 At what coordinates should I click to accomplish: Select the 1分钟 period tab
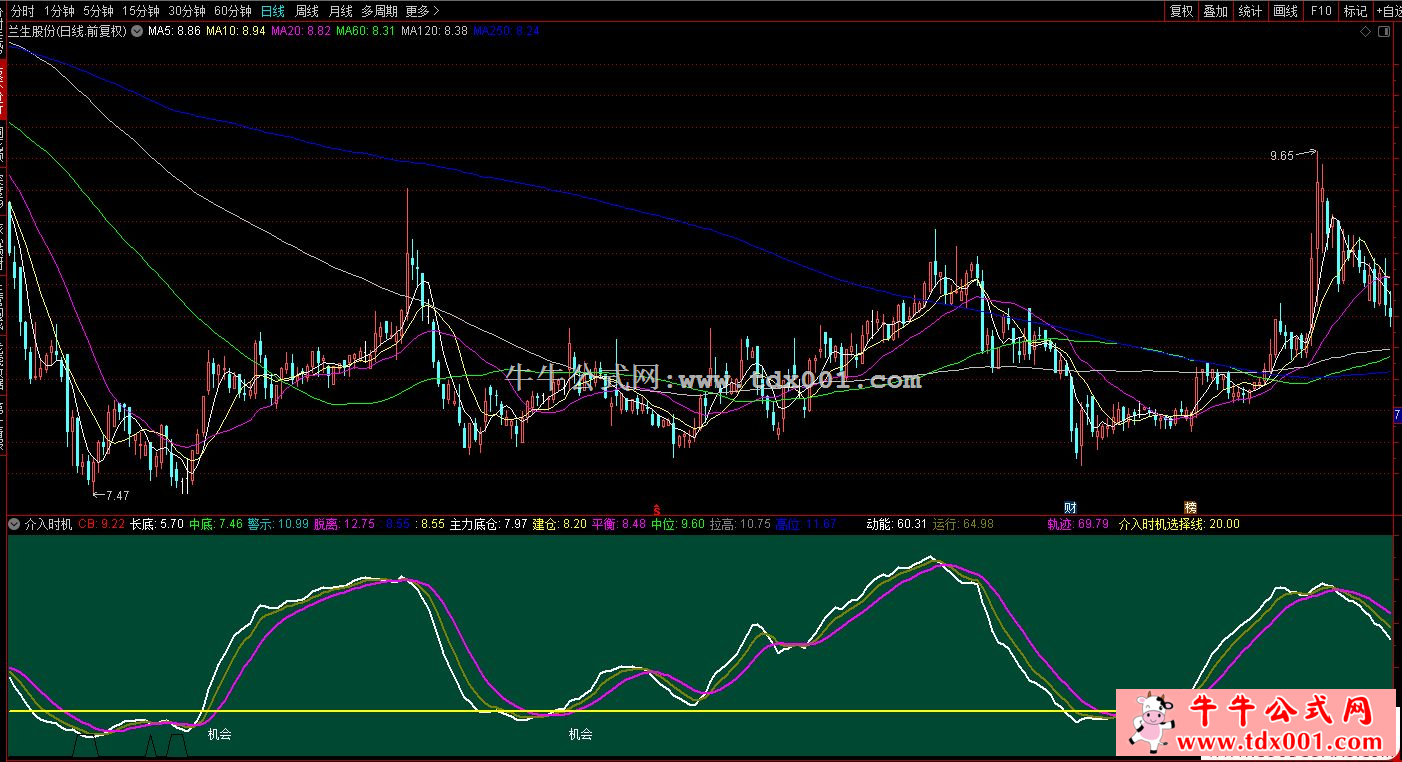point(60,11)
